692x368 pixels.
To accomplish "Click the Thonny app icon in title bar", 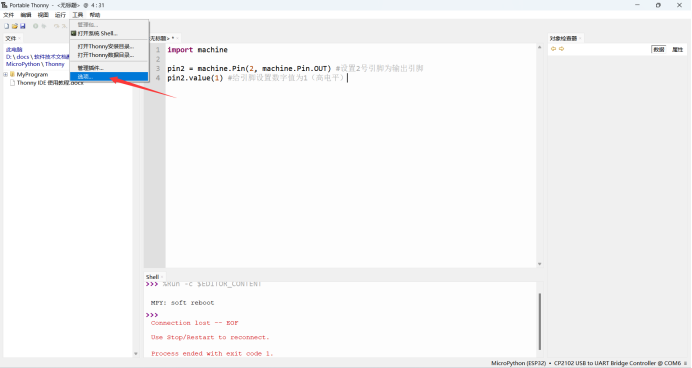I will click(x=4, y=5).
